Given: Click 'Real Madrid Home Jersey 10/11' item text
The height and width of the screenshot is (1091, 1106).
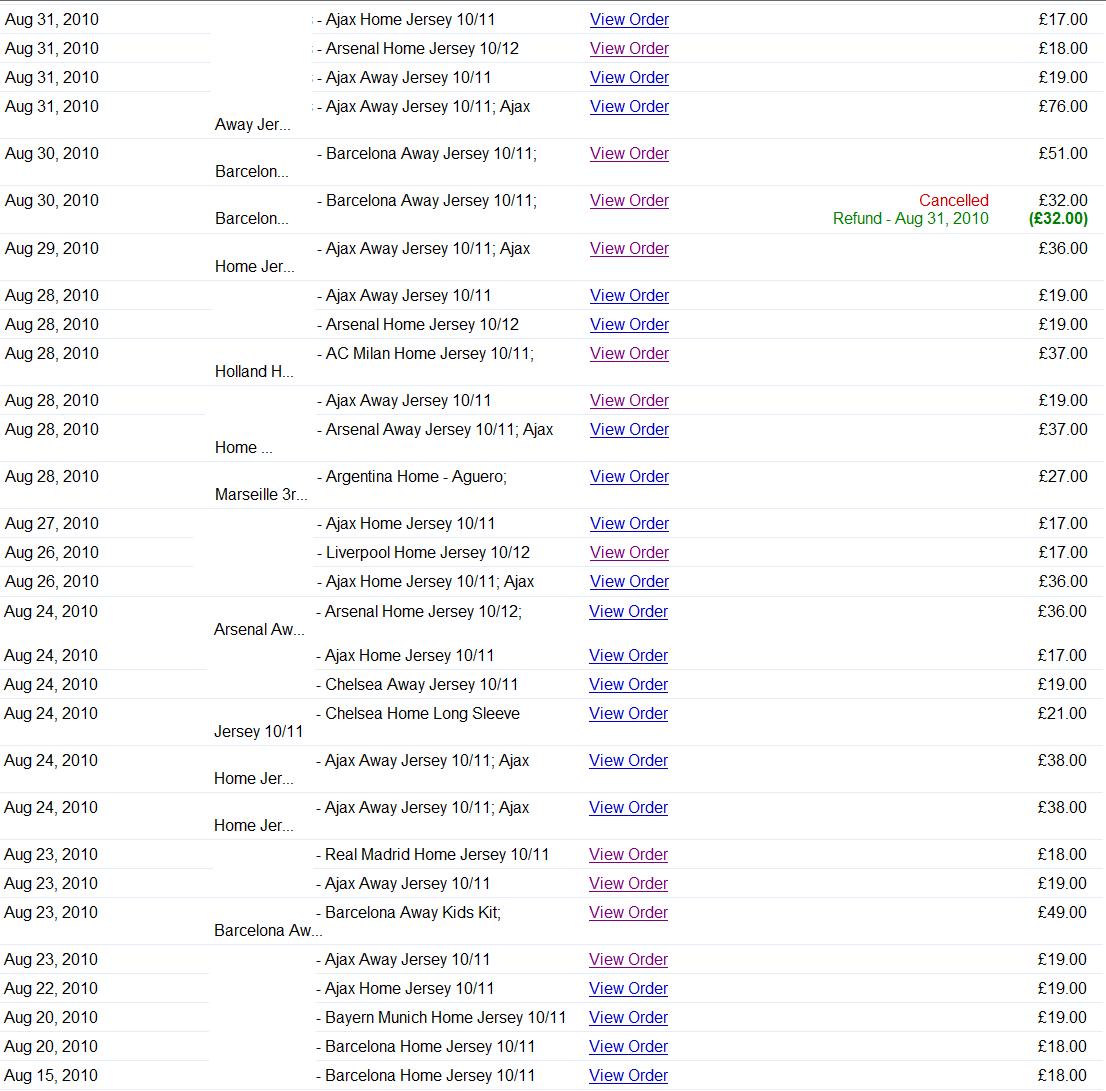Looking at the screenshot, I should (x=437, y=855).
